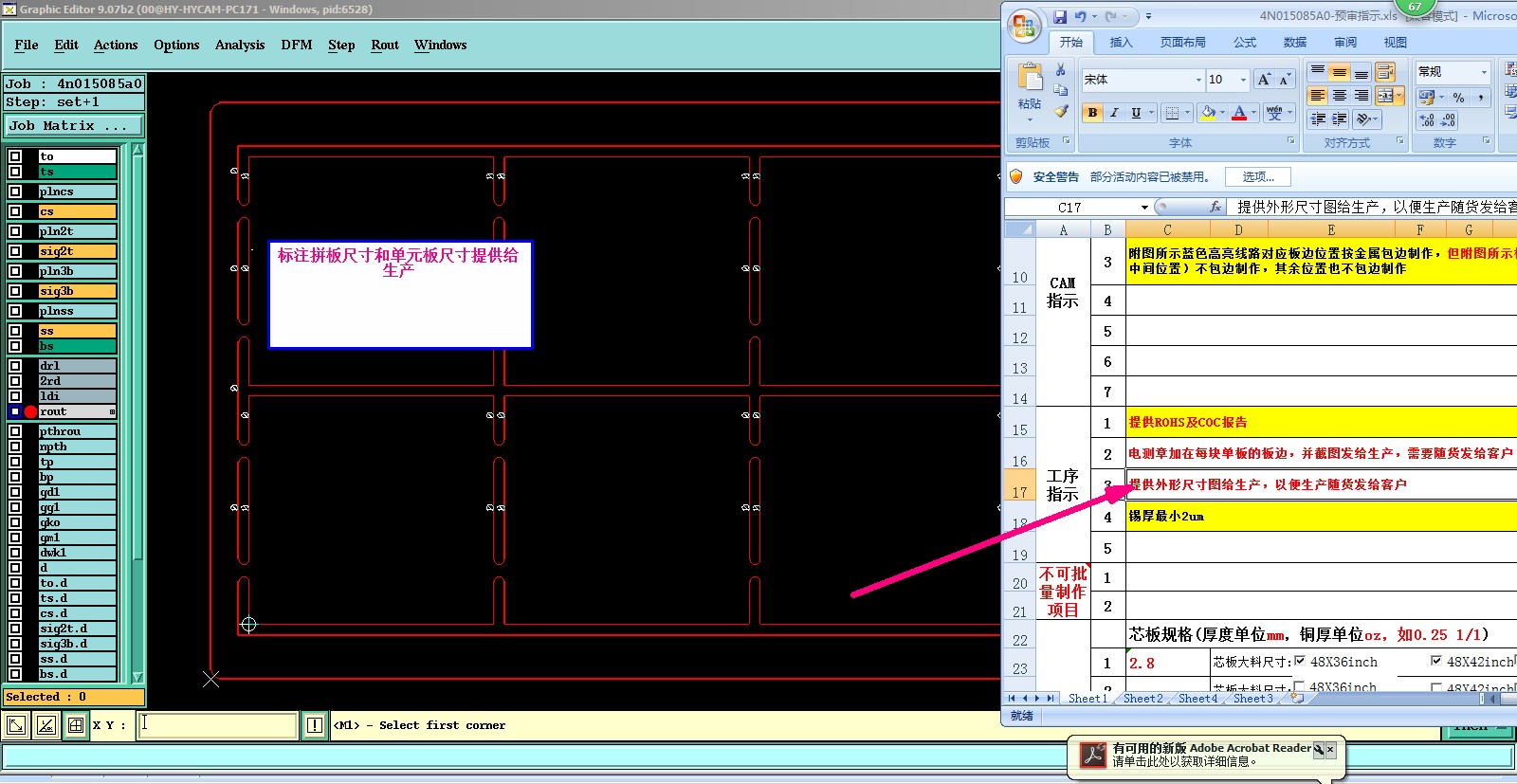Click exclamation icon near X Y field
Image resolution: width=1517 pixels, height=784 pixels.
click(x=315, y=726)
